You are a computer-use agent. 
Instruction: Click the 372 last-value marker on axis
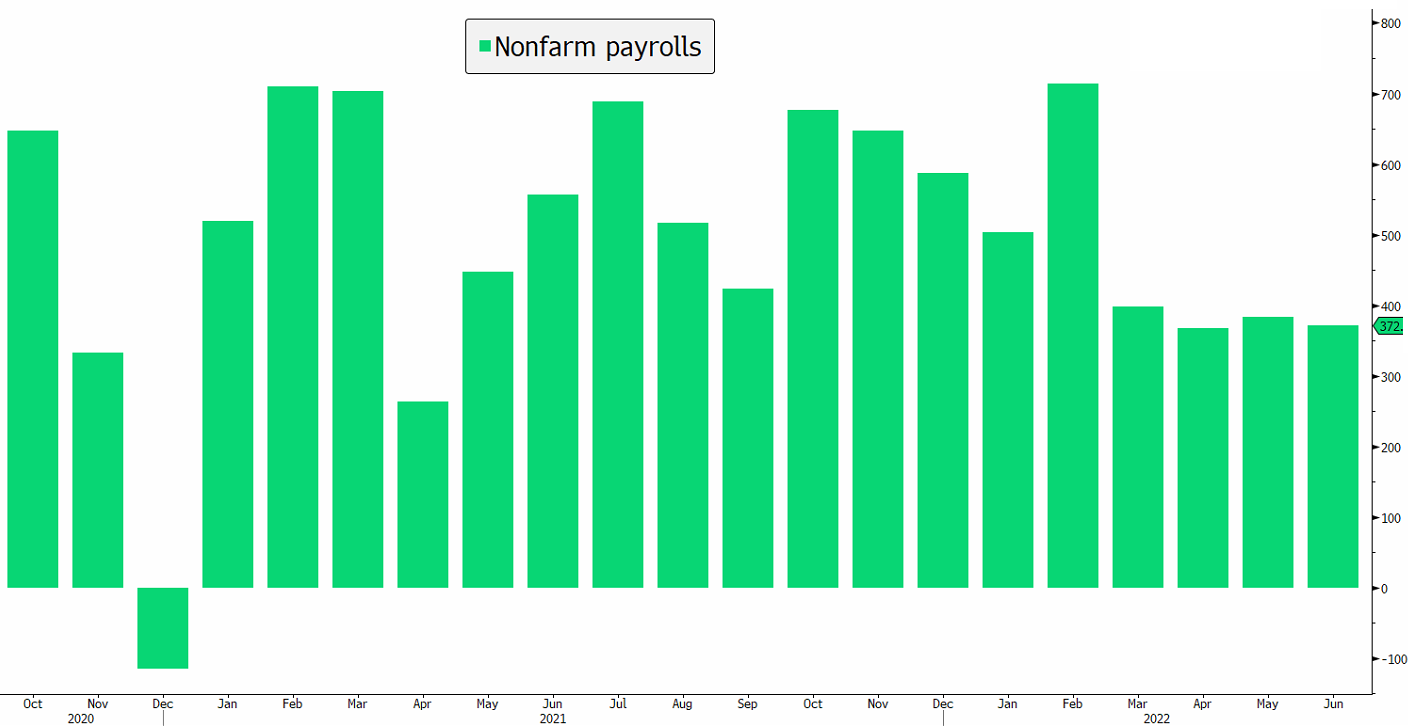pos(1389,326)
